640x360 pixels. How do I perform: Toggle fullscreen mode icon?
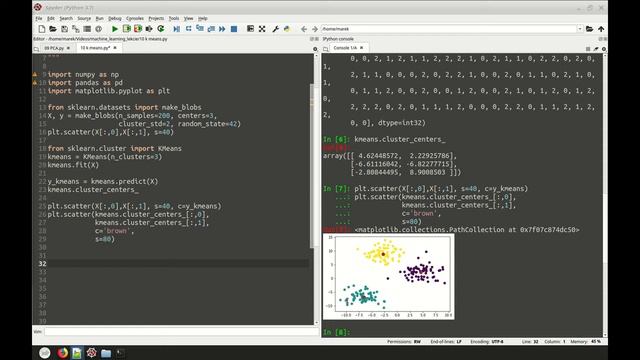262,29
